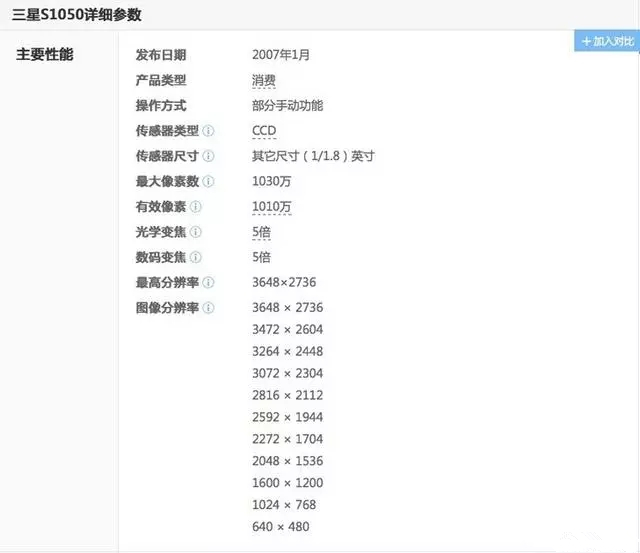The width and height of the screenshot is (640, 553).
Task: Select the 传感器类型 label text
Action: (167, 131)
